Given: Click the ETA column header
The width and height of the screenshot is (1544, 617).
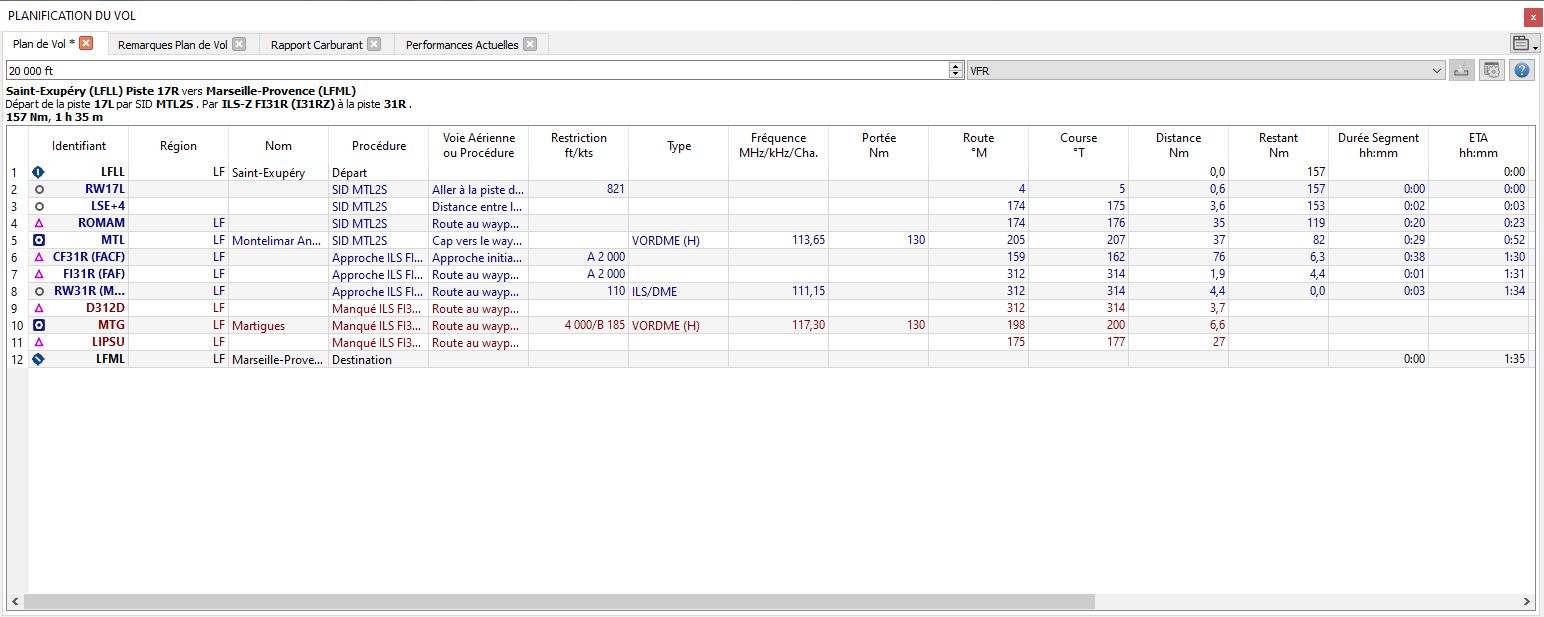Looking at the screenshot, I should tap(1479, 145).
